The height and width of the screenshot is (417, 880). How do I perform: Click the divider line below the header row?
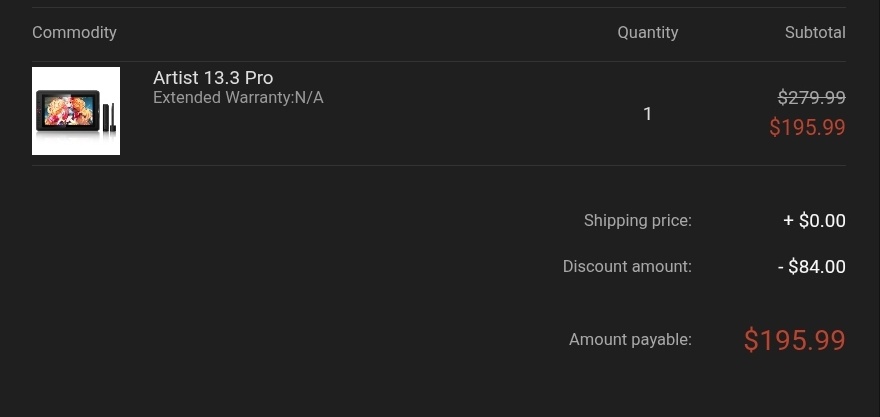click(439, 61)
